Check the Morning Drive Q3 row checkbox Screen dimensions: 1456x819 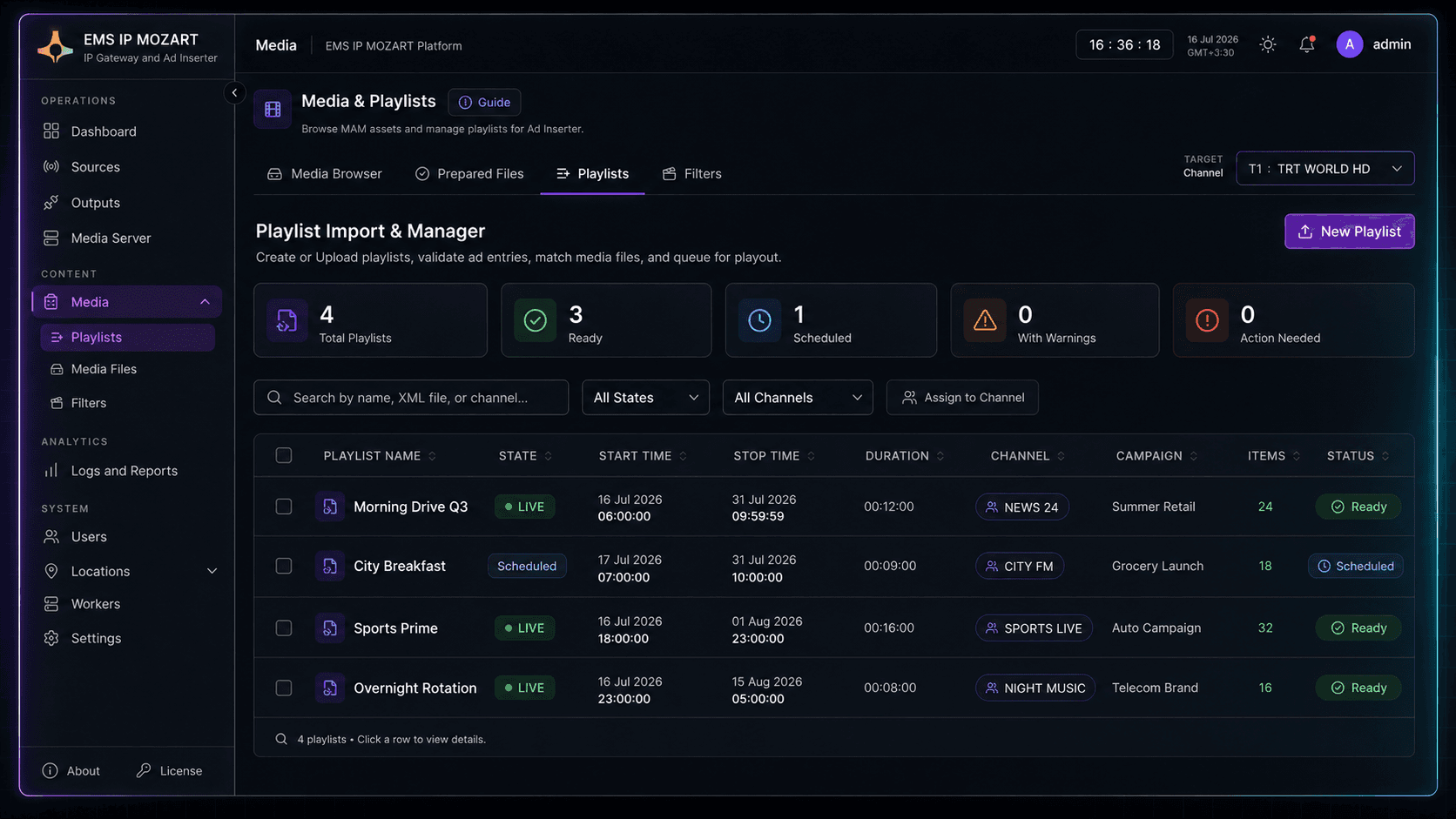pyautogui.click(x=284, y=507)
